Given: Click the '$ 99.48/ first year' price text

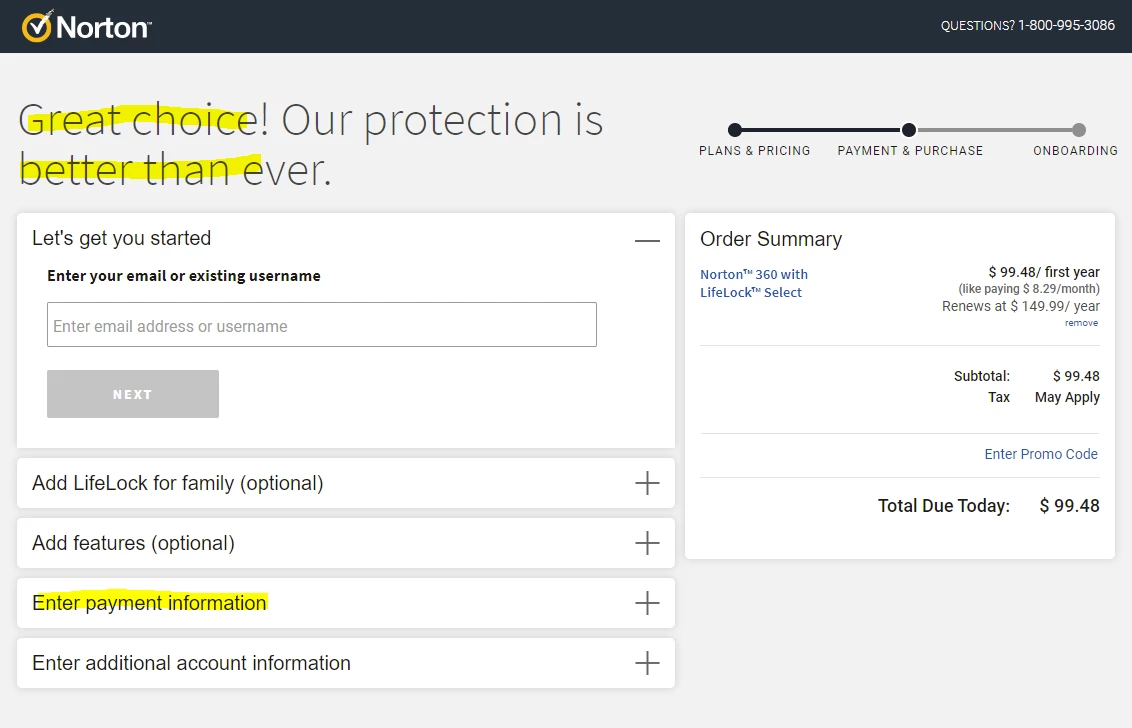Looking at the screenshot, I should click(1044, 272).
